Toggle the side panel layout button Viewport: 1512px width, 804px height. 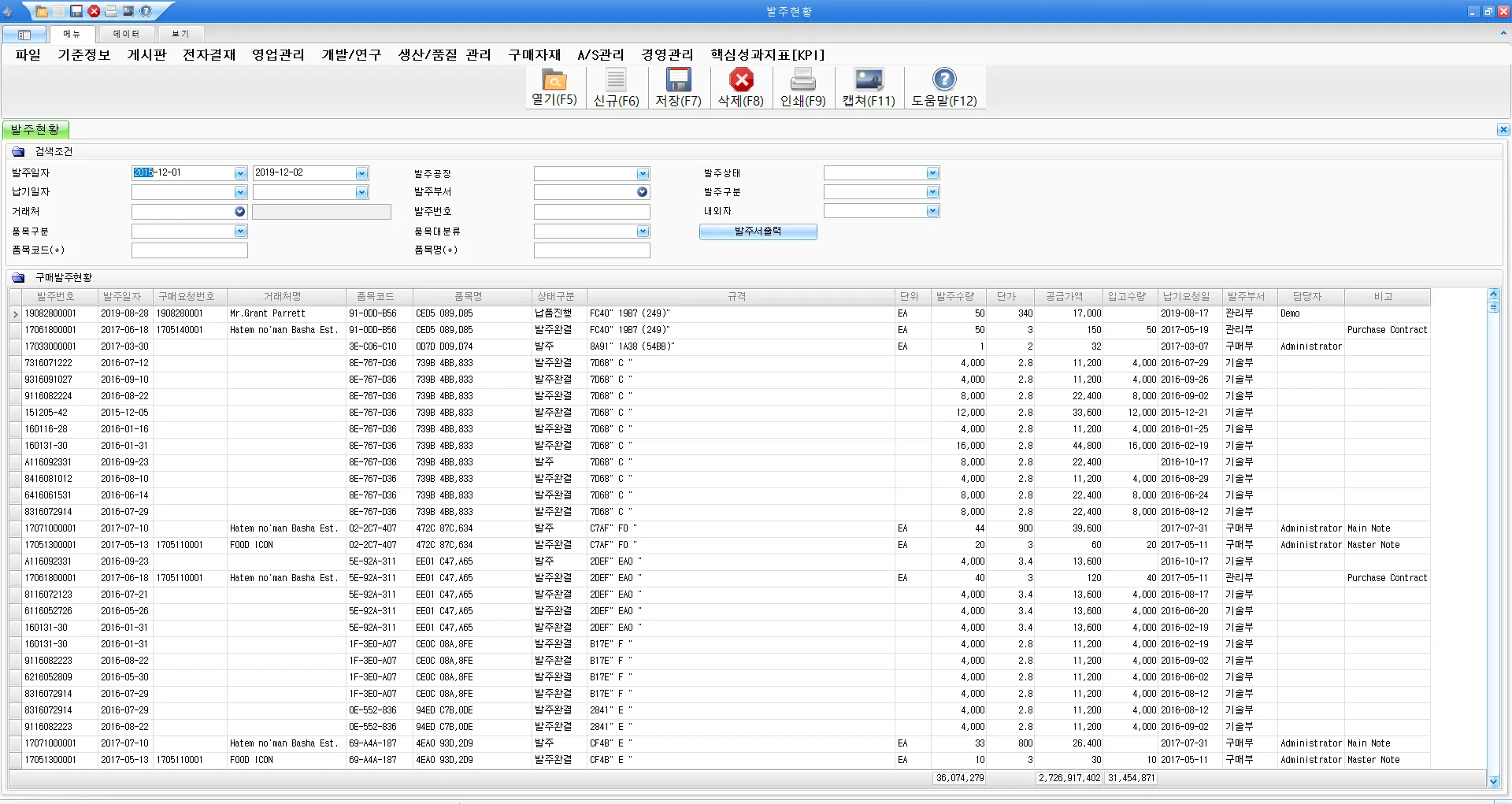pyautogui.click(x=24, y=35)
